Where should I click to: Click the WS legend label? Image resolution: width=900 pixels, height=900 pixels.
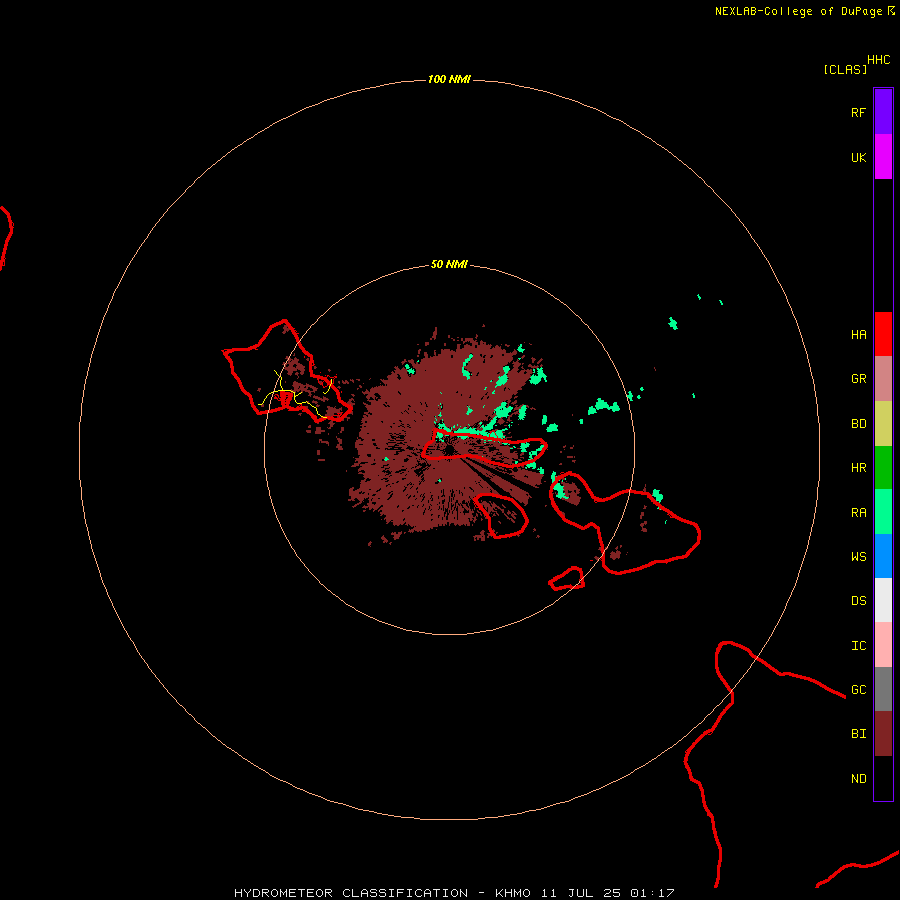[859, 556]
